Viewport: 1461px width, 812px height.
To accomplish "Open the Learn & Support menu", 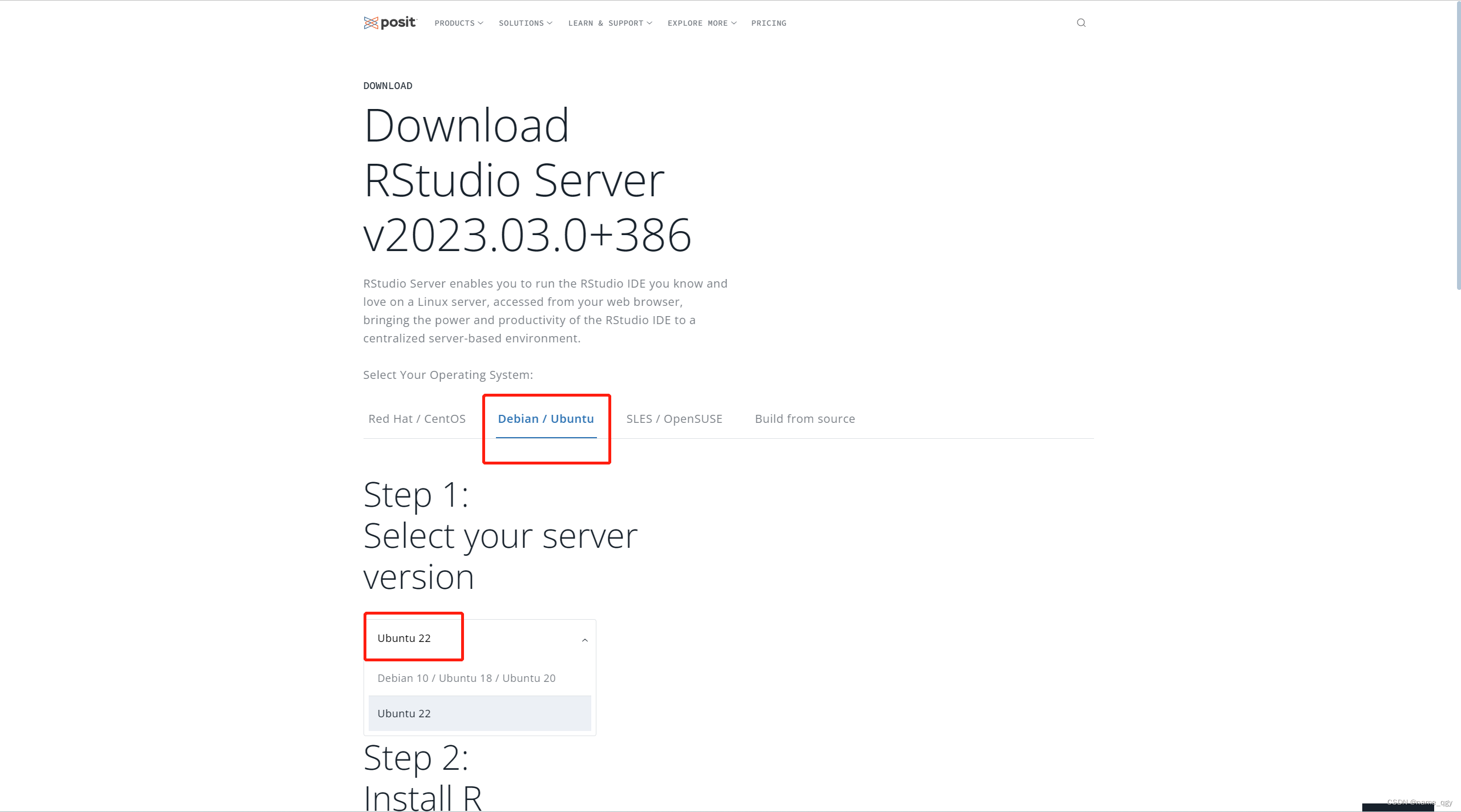I will point(610,23).
